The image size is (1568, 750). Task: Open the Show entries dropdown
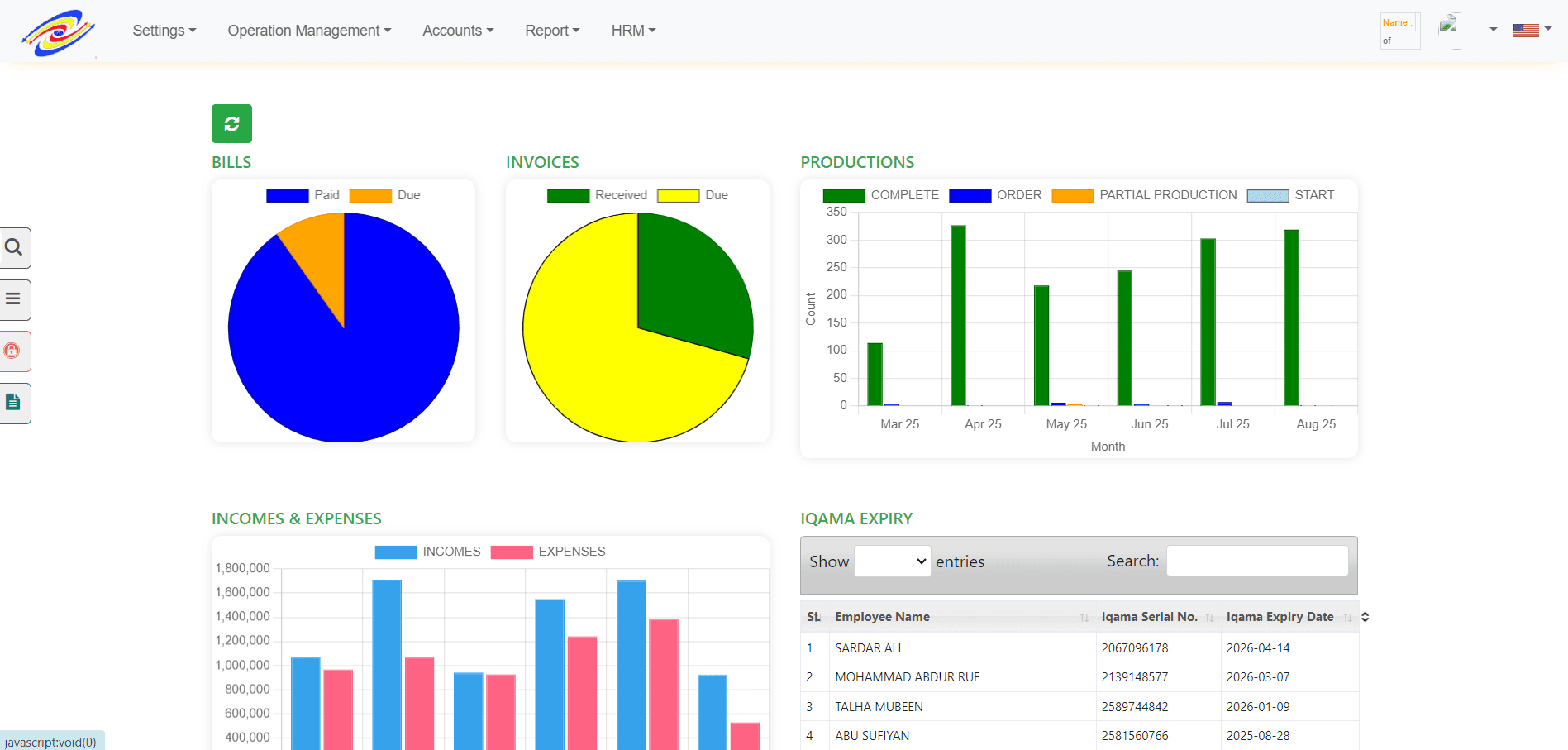coord(892,561)
